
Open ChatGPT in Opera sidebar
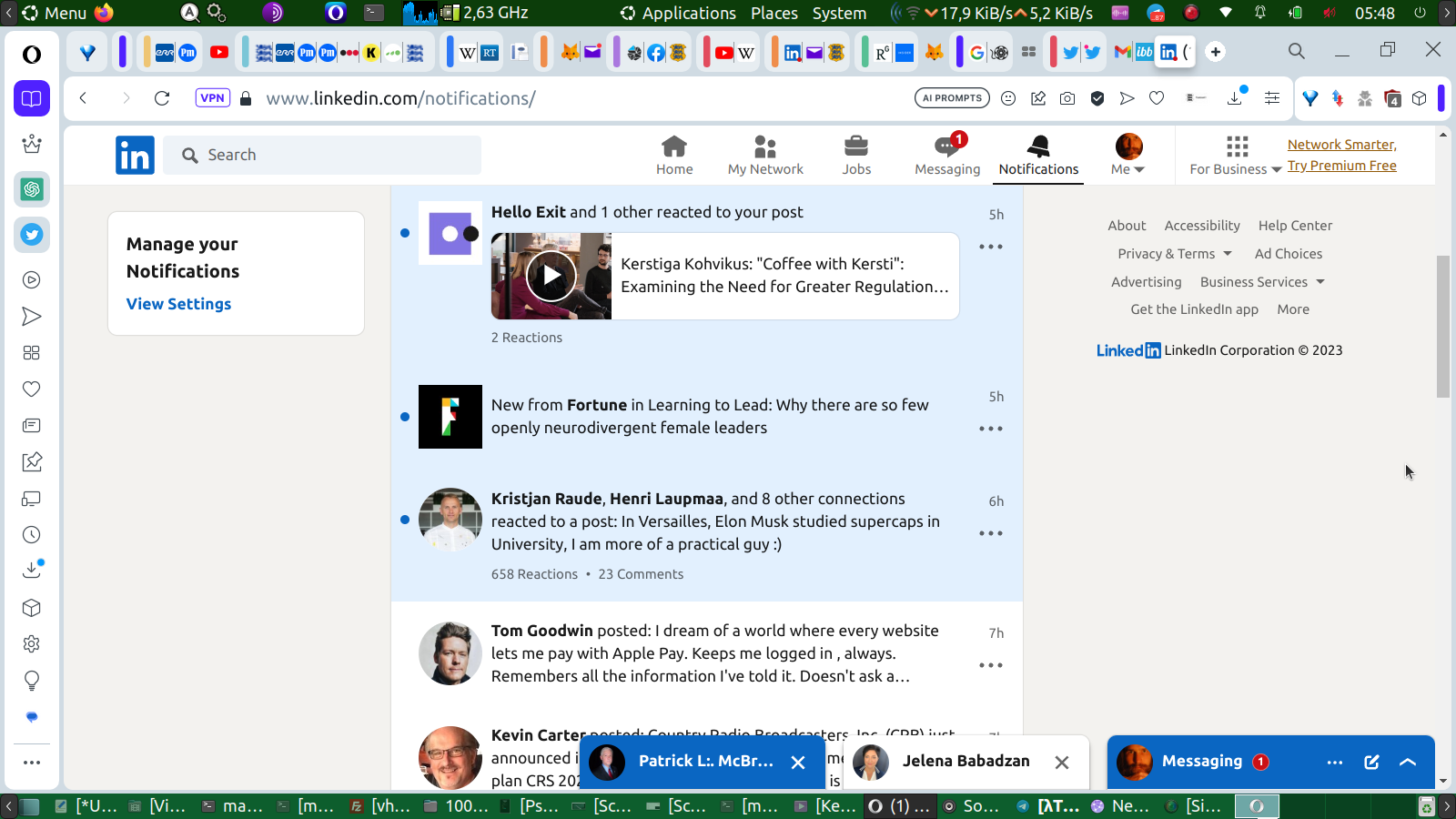32,189
